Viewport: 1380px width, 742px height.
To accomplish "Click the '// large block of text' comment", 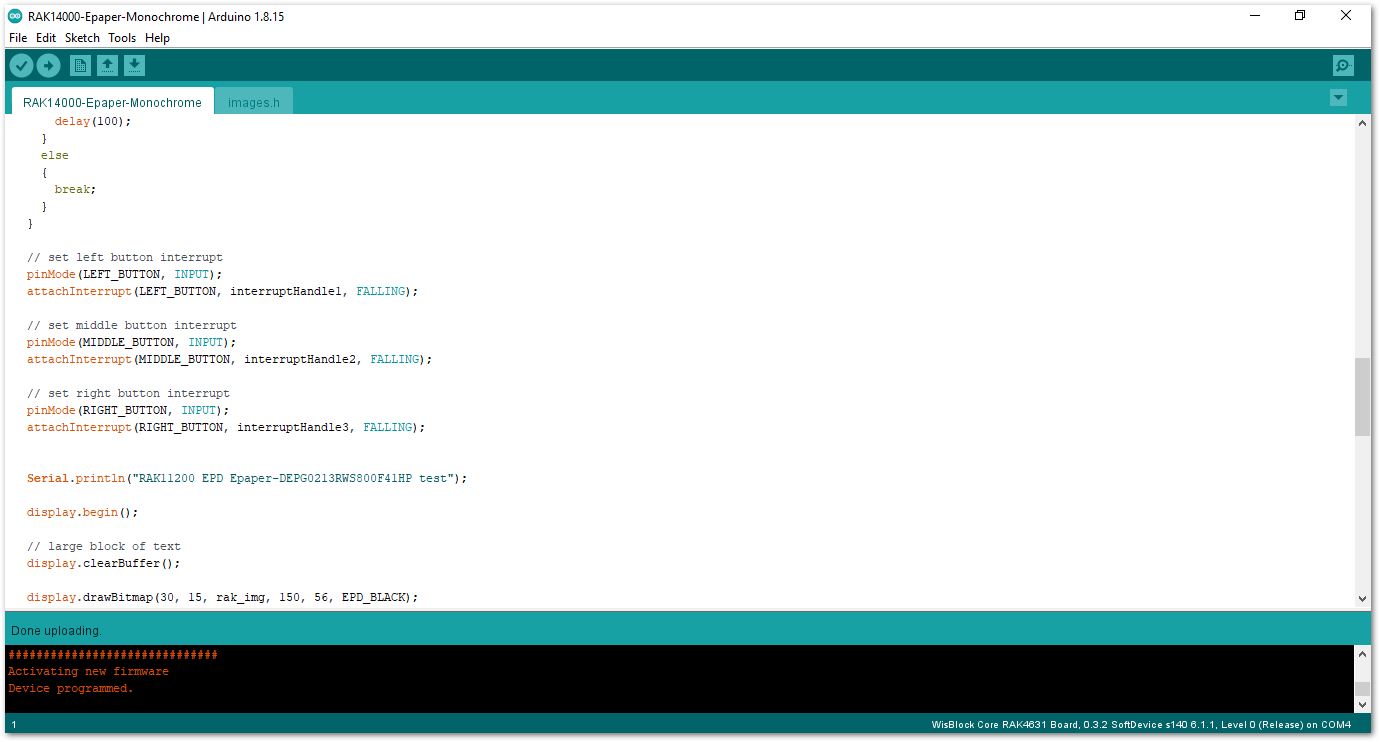I will pos(104,546).
